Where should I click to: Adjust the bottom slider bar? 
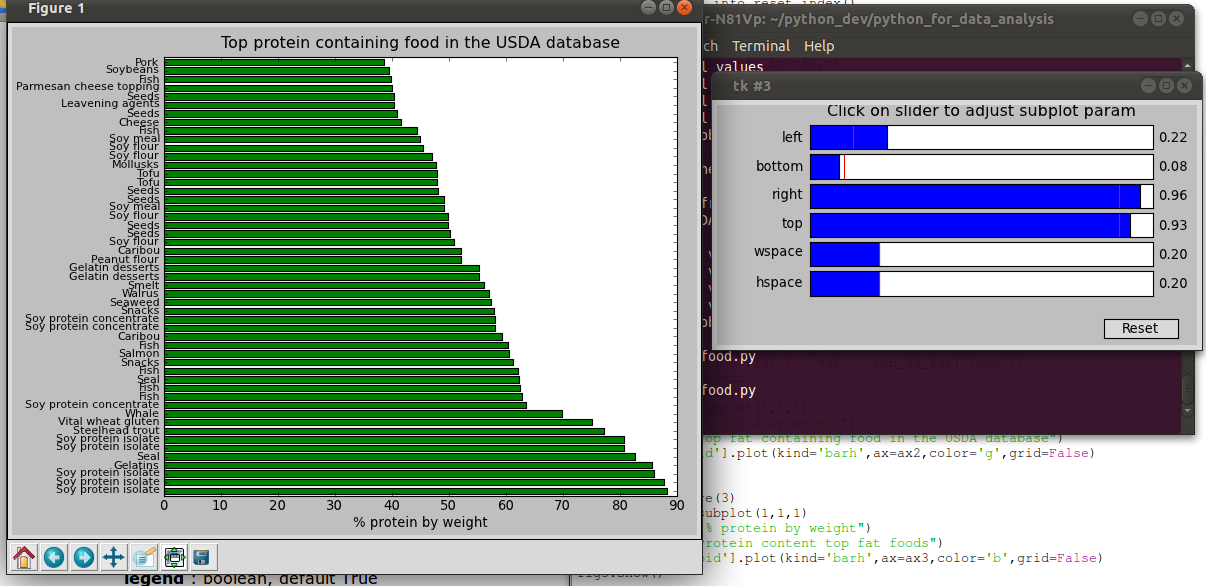pos(981,167)
